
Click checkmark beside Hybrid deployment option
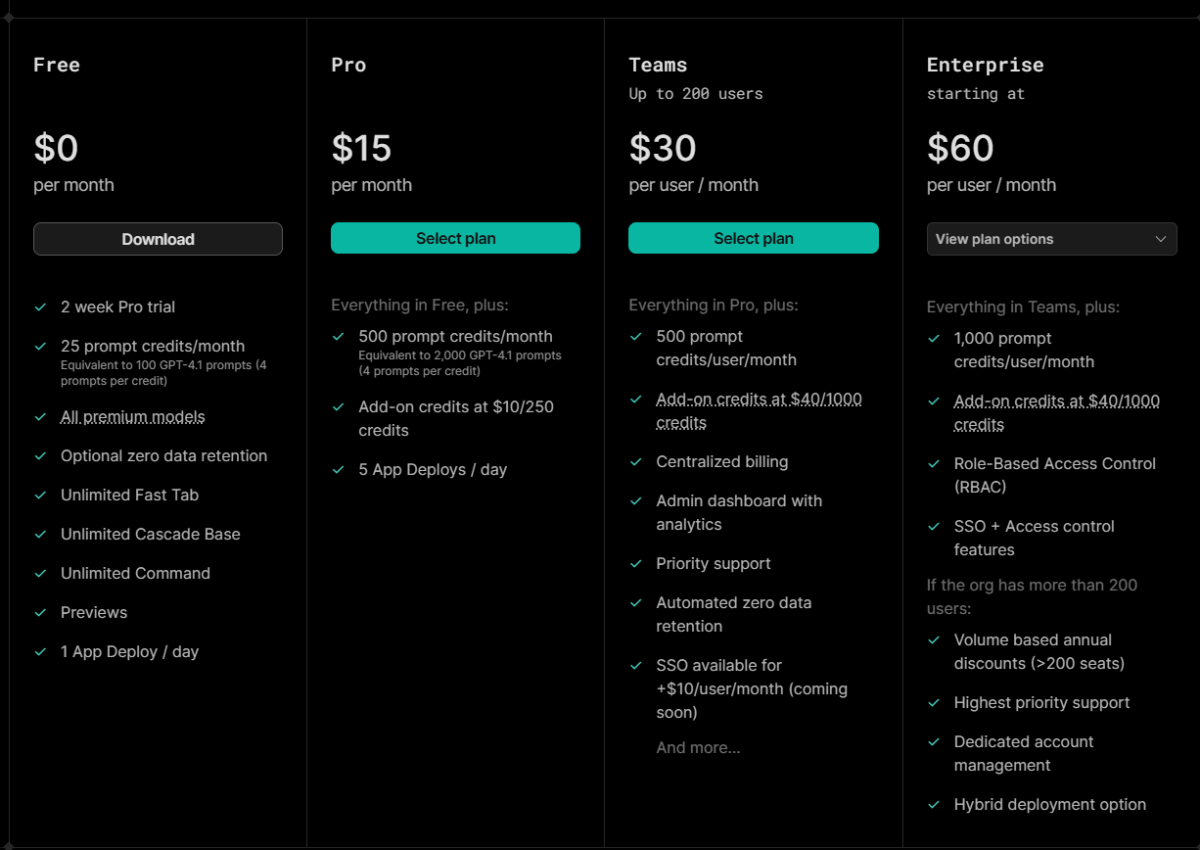coord(934,805)
